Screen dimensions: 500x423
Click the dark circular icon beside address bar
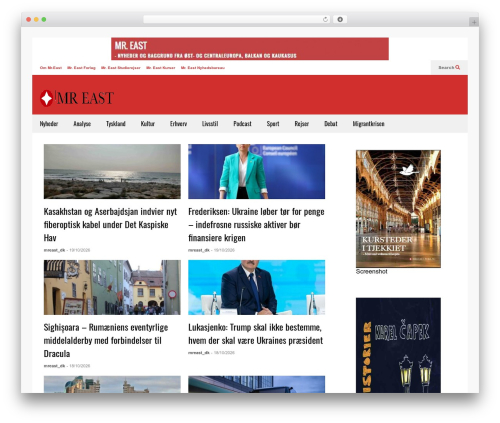[340, 20]
